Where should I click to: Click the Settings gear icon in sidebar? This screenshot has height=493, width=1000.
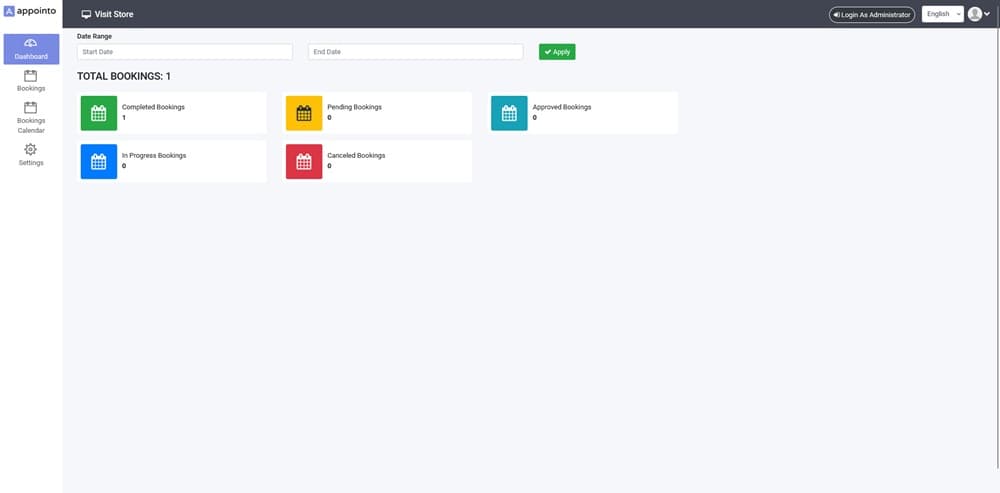point(31,149)
